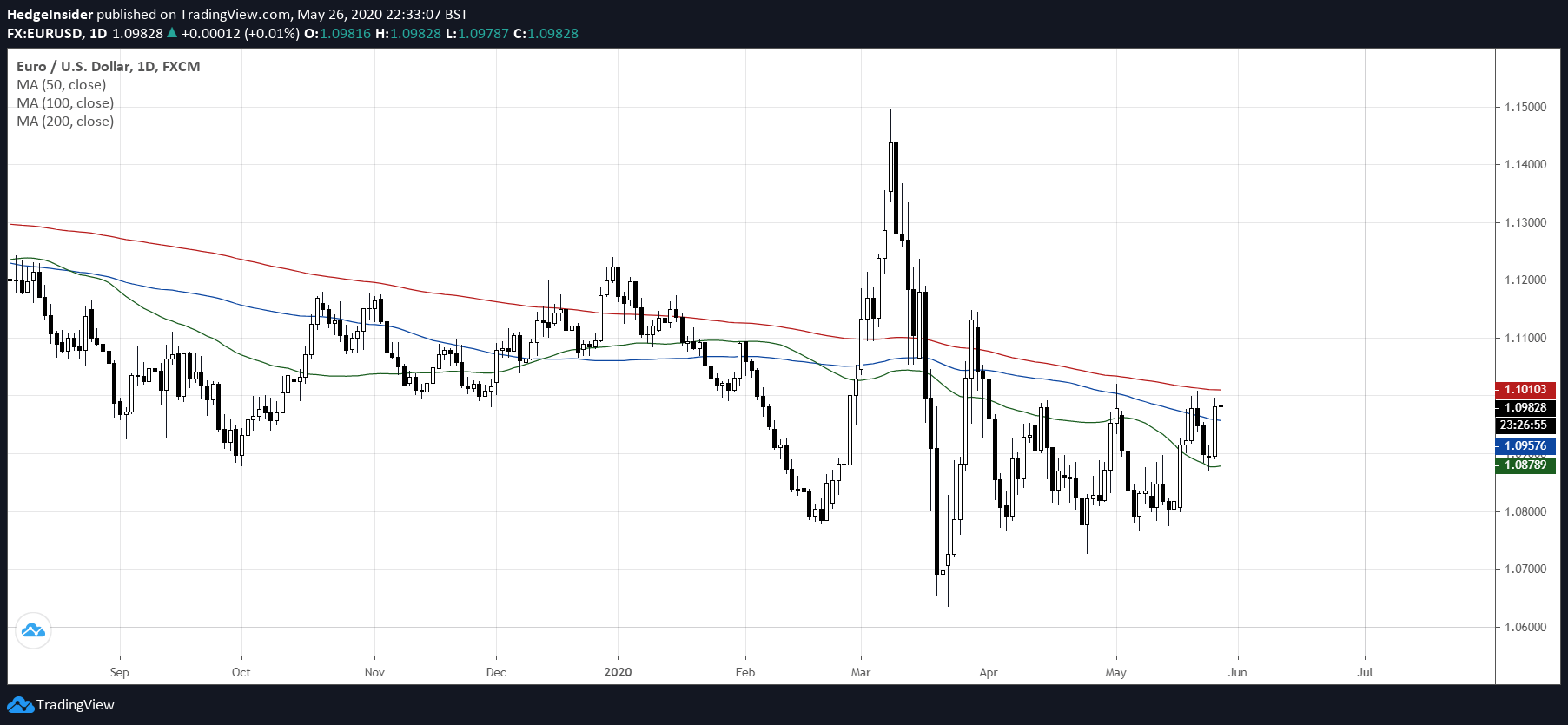Click the 23:26:55 bar countdown timer
This screenshot has height=725, width=1568.
click(x=1525, y=425)
